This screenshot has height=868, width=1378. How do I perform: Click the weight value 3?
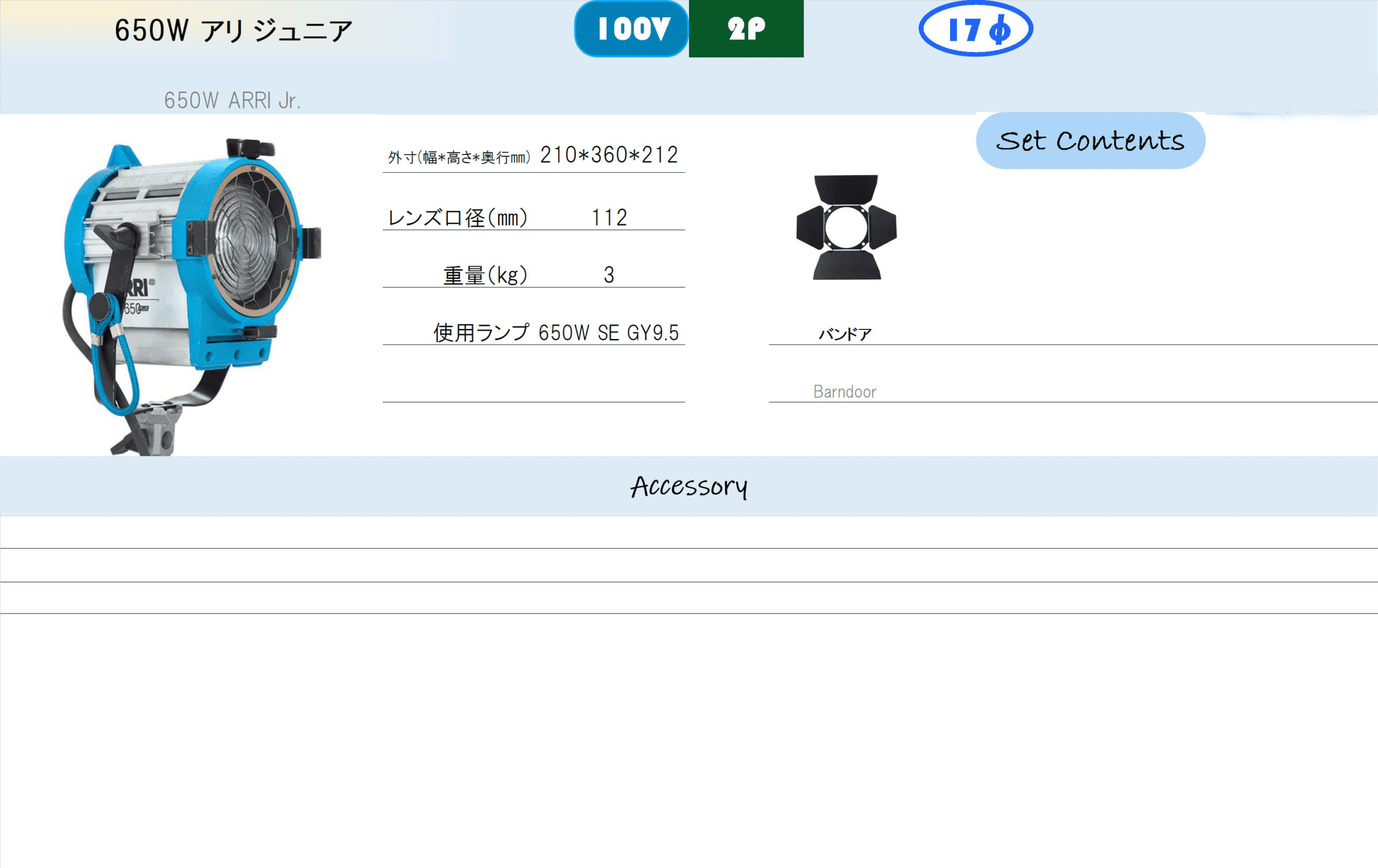pos(609,275)
